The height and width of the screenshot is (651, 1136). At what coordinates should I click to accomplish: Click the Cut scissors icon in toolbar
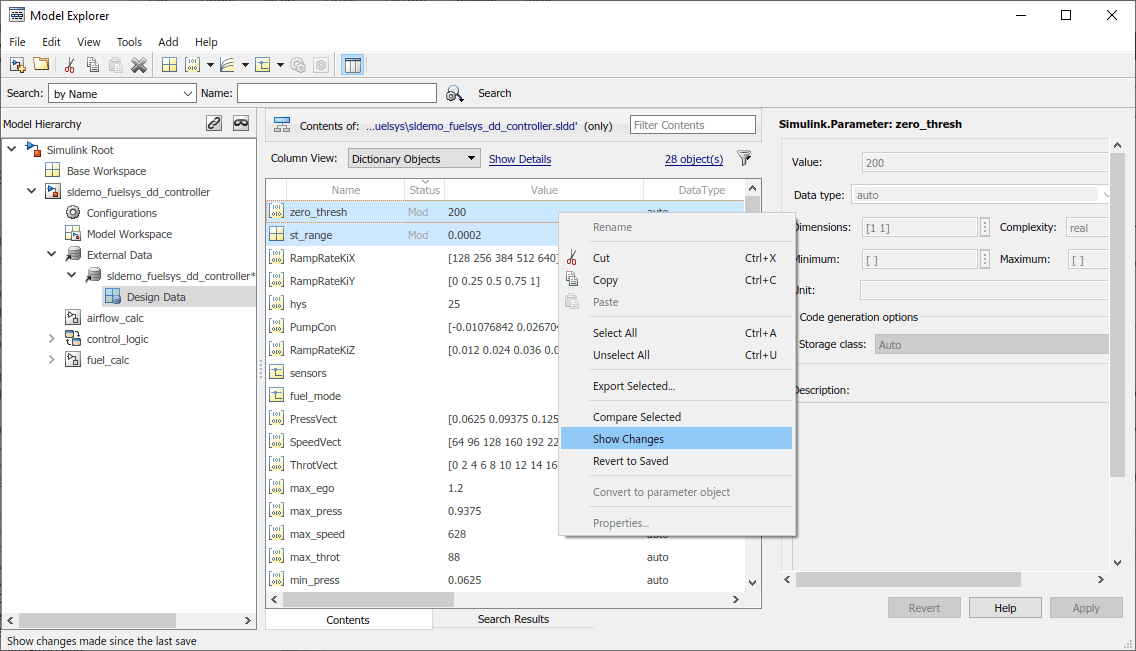[x=70, y=65]
